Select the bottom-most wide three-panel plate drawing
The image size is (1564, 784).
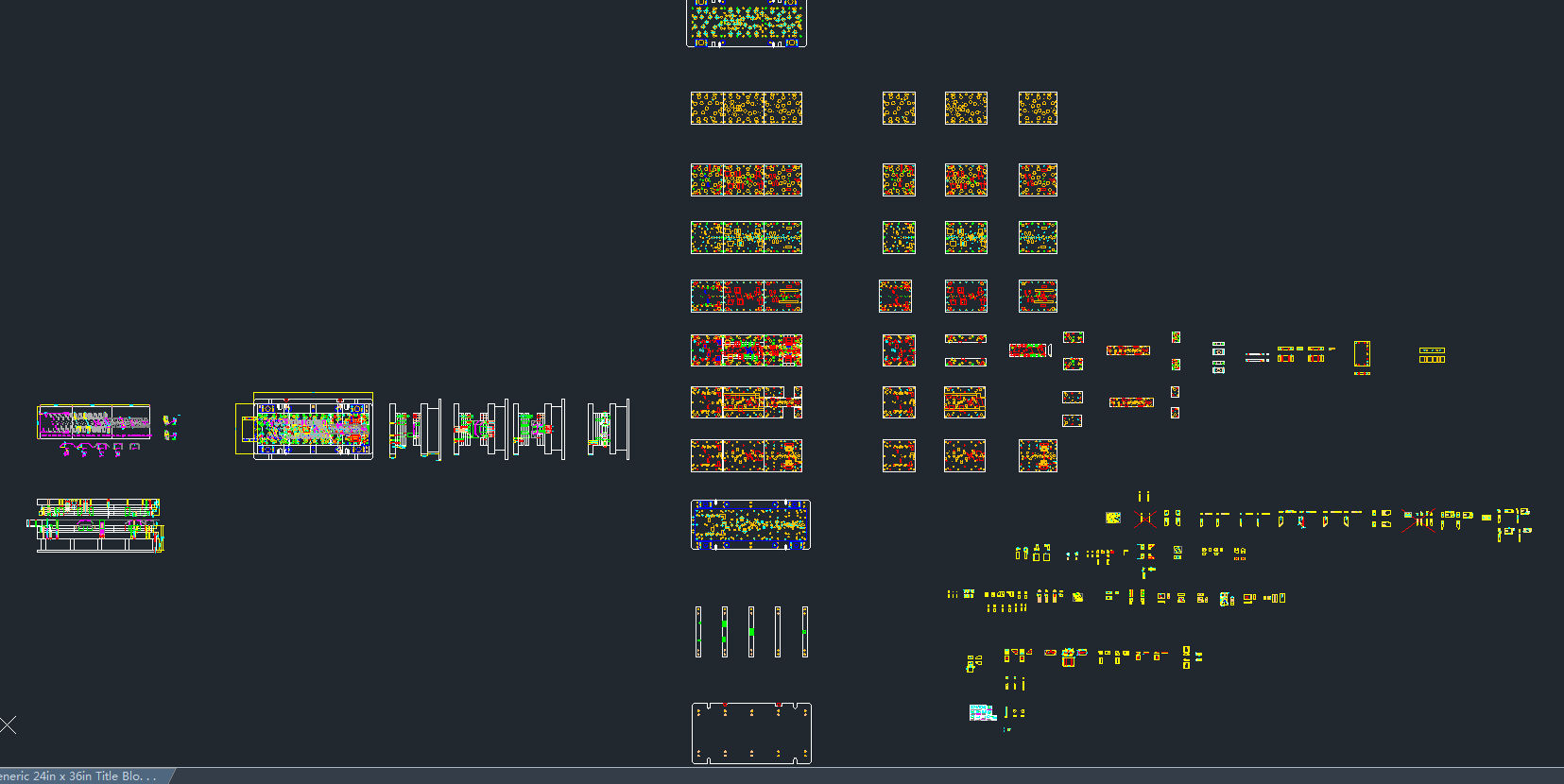click(x=747, y=455)
